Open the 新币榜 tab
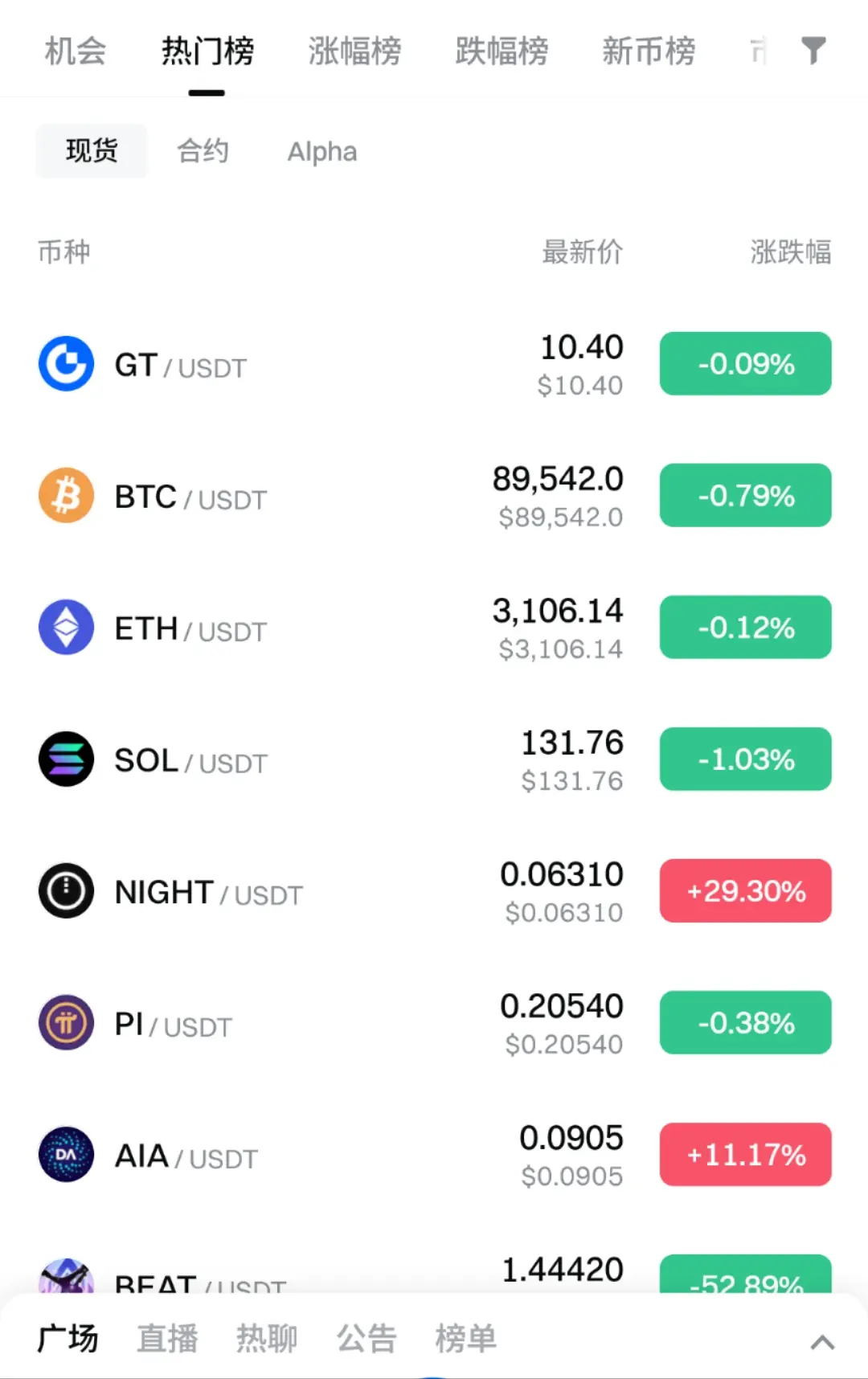 tap(649, 51)
